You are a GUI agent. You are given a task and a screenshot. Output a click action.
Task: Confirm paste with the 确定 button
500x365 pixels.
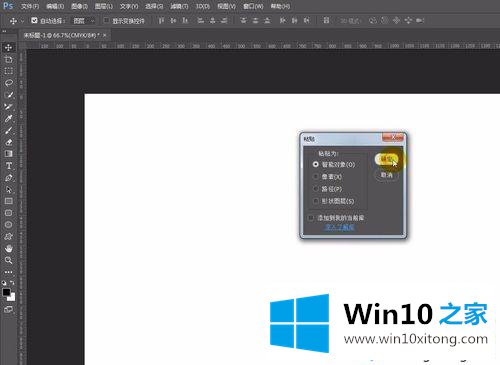pyautogui.click(x=387, y=159)
